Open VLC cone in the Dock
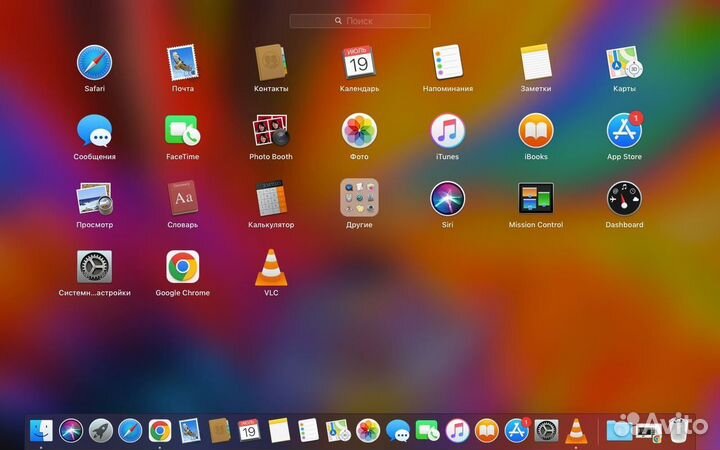The image size is (720, 450). [x=576, y=432]
